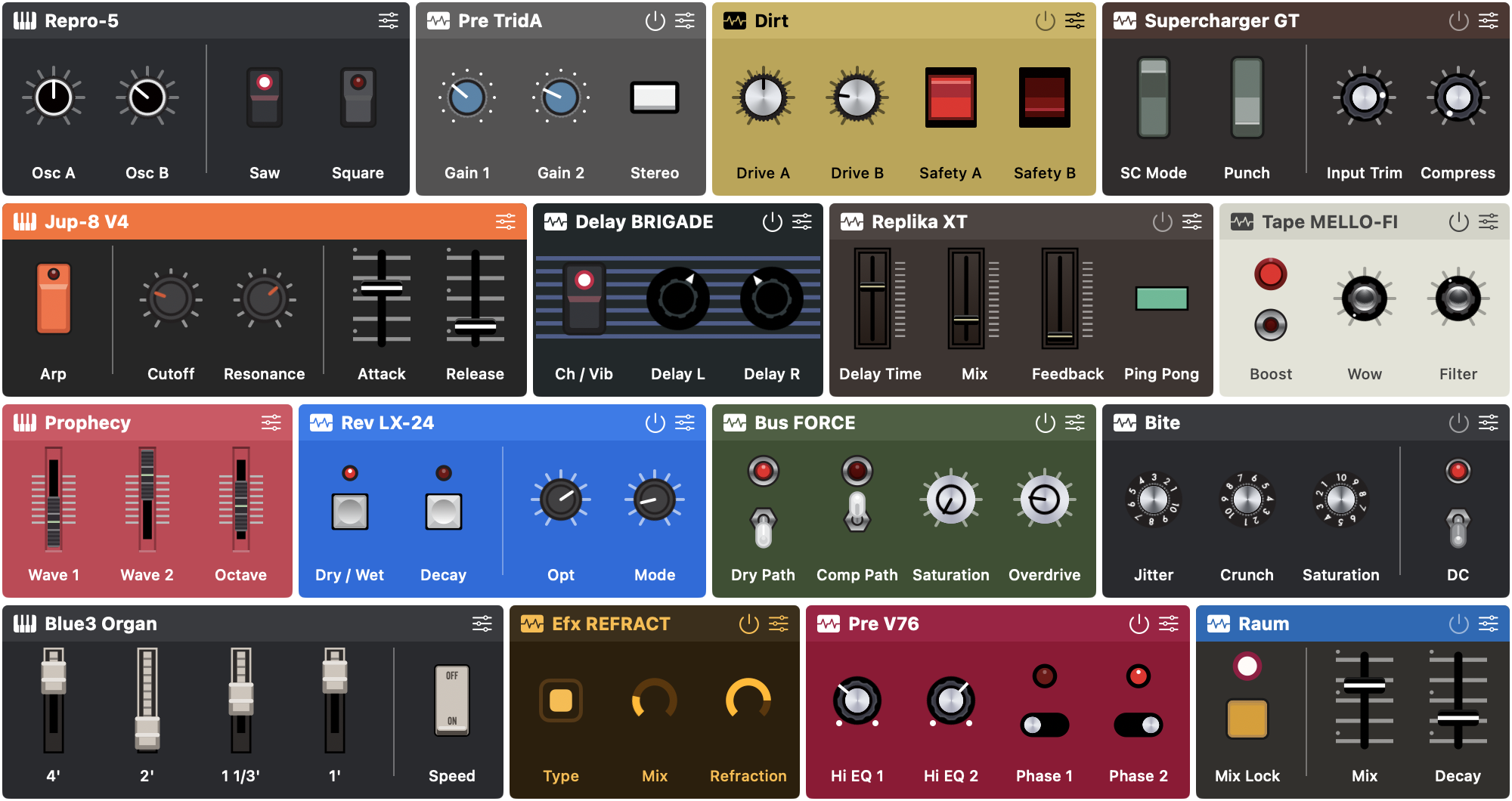
Task: Toggle Dirt plugin power icon
Action: click(1045, 20)
